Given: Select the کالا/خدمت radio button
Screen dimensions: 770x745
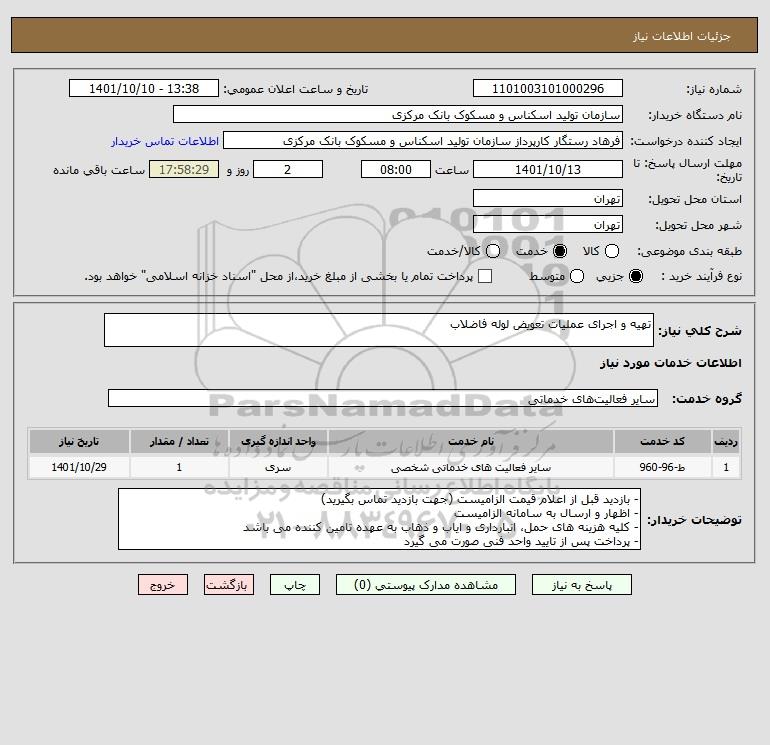Looking at the screenshot, I should pyautogui.click(x=493, y=251).
